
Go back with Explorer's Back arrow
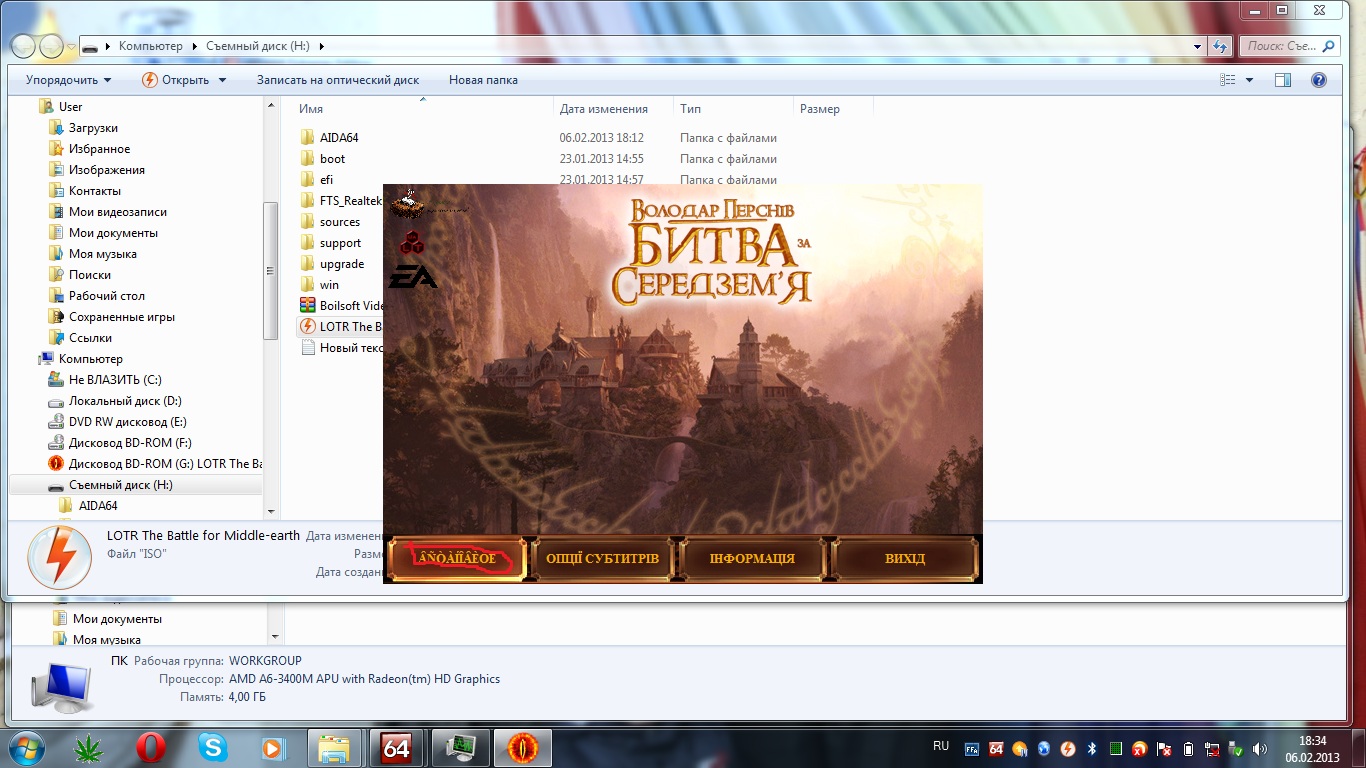pyautogui.click(x=23, y=46)
